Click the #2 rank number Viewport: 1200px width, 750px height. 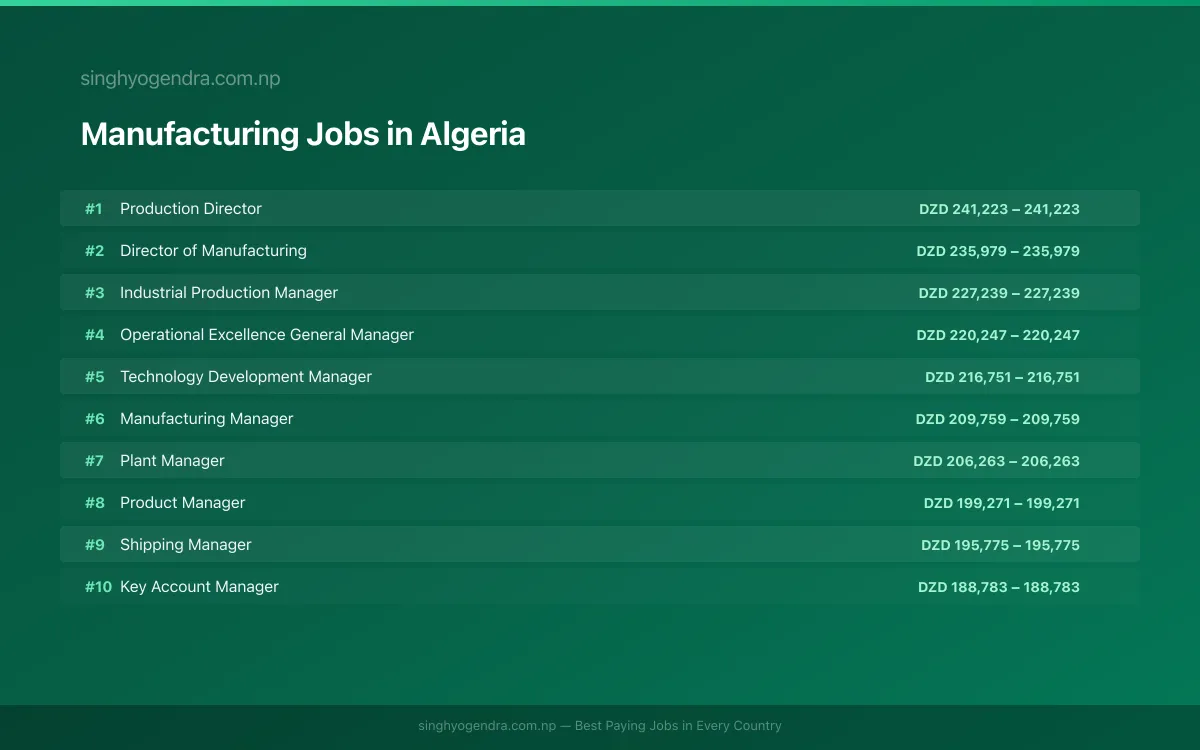pos(94,251)
